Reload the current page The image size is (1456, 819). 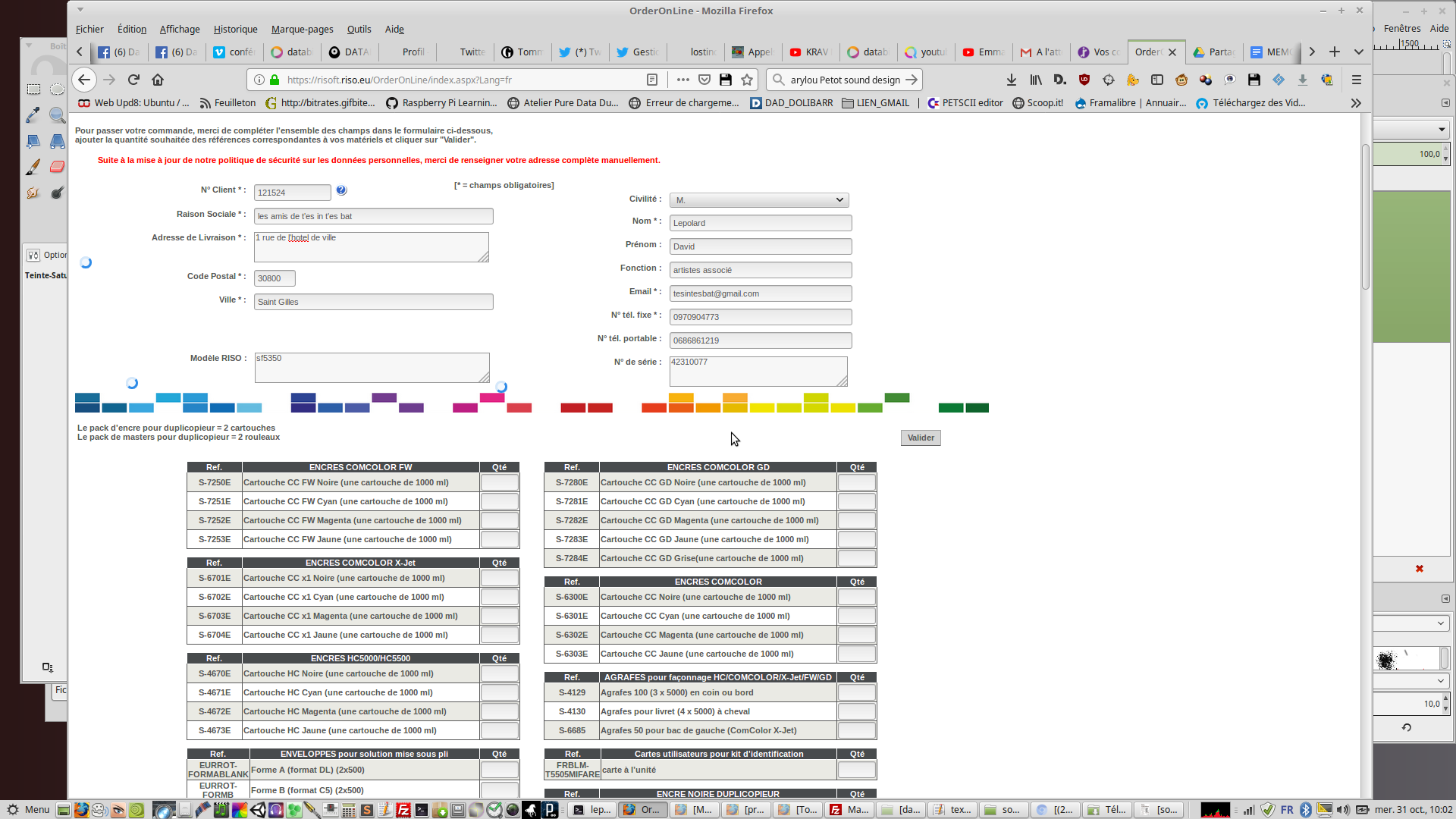[x=133, y=80]
